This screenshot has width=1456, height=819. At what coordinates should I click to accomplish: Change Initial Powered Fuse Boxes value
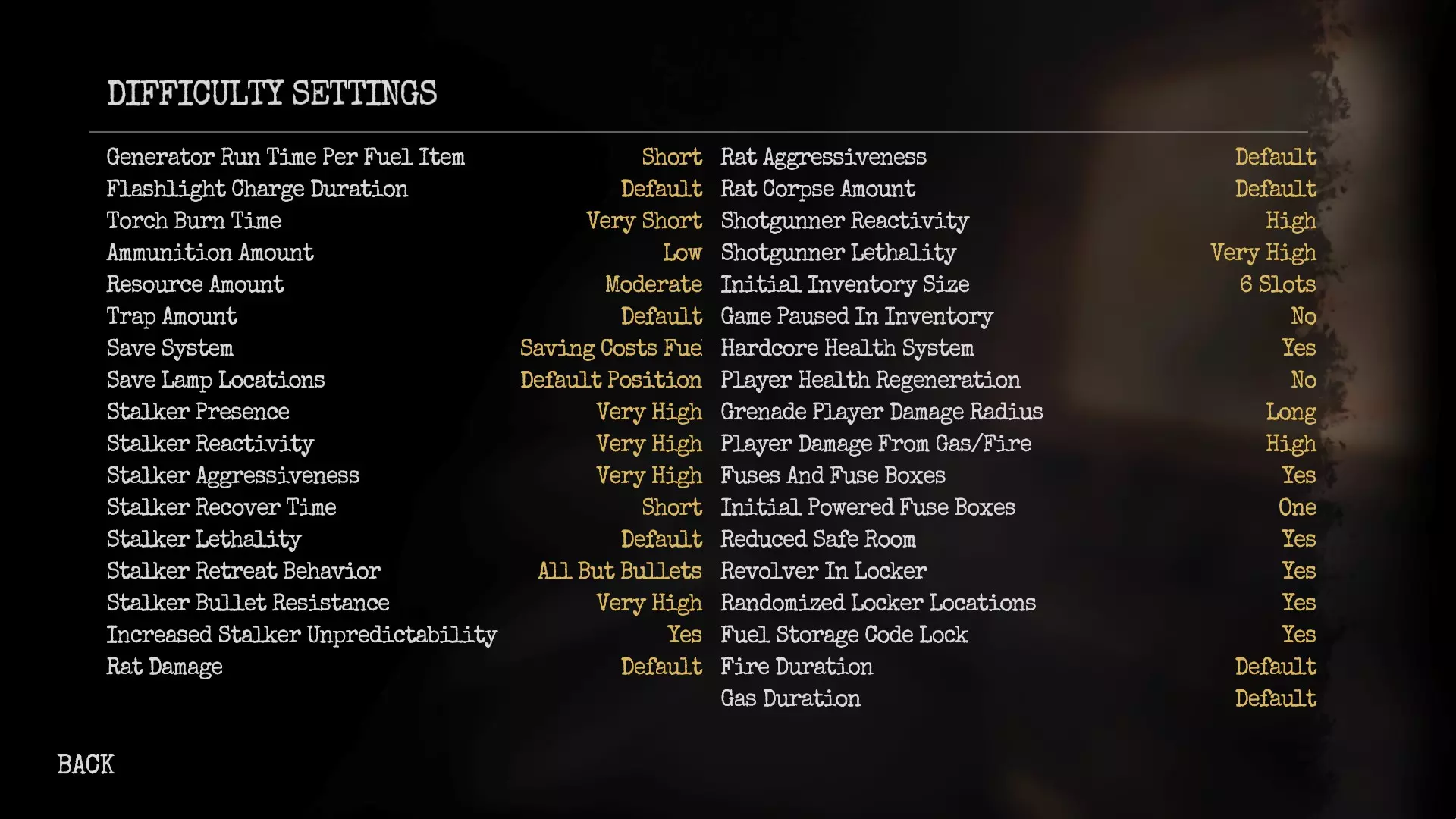[1297, 507]
